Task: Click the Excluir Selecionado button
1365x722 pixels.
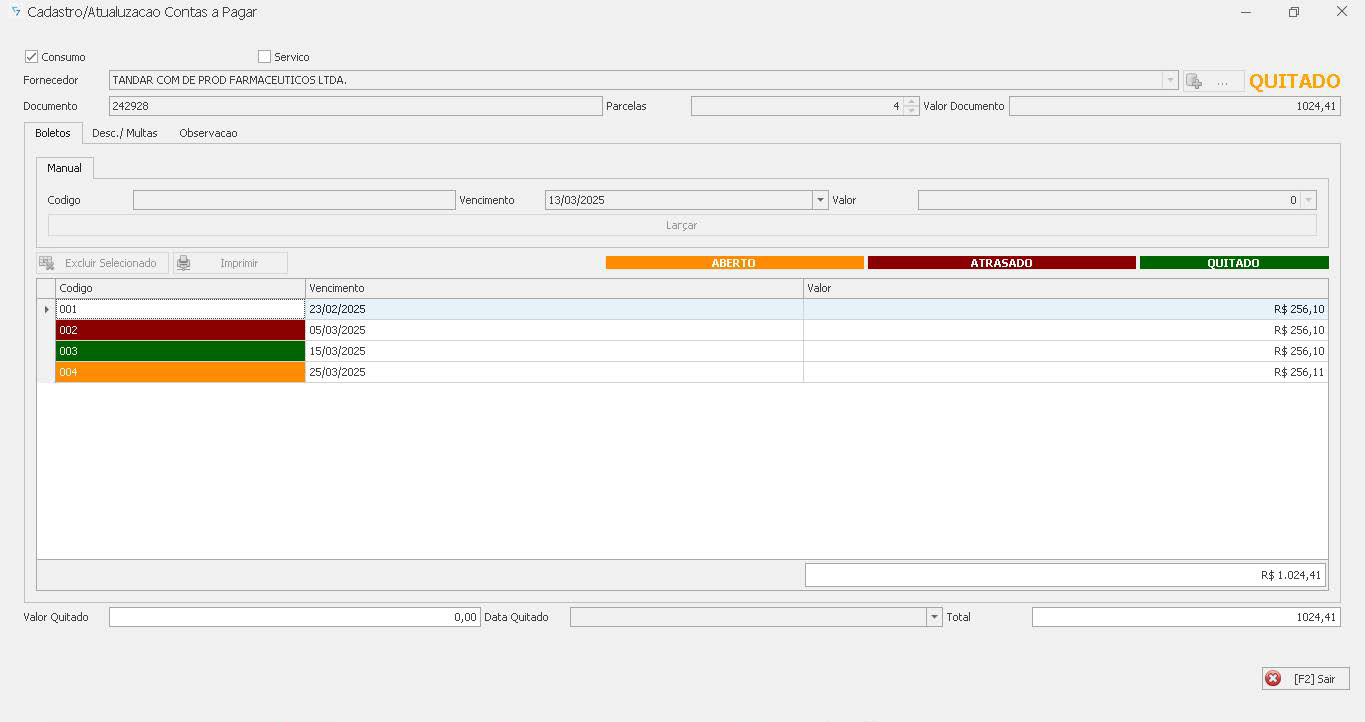Action: [x=102, y=263]
